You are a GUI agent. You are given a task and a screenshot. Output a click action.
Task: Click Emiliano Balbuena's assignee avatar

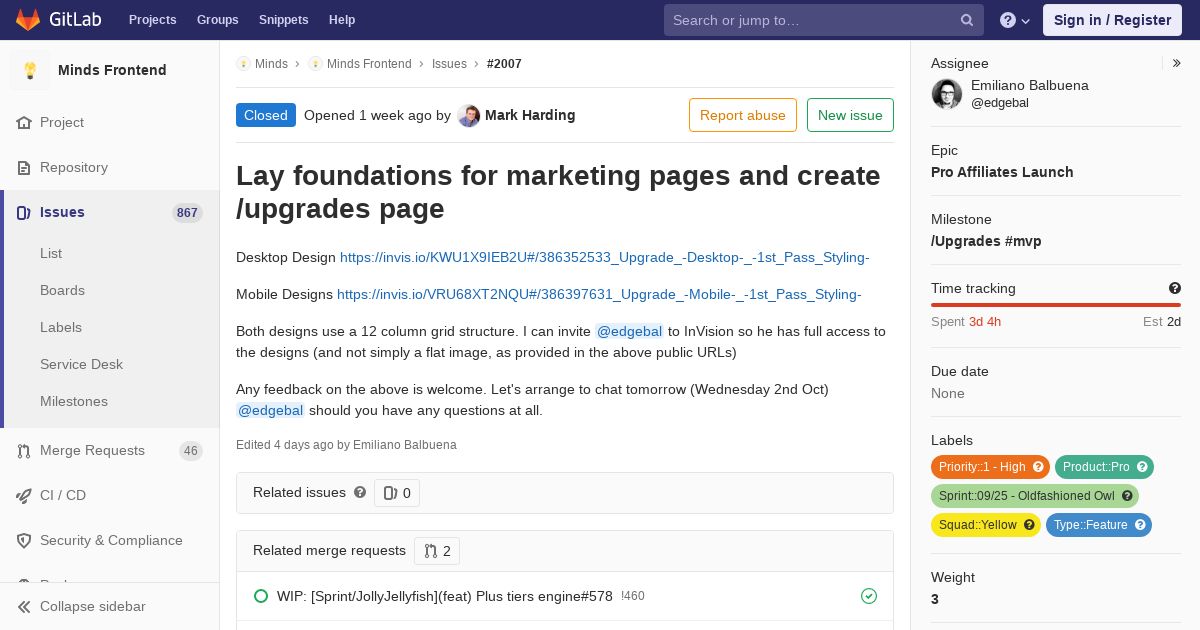point(947,94)
